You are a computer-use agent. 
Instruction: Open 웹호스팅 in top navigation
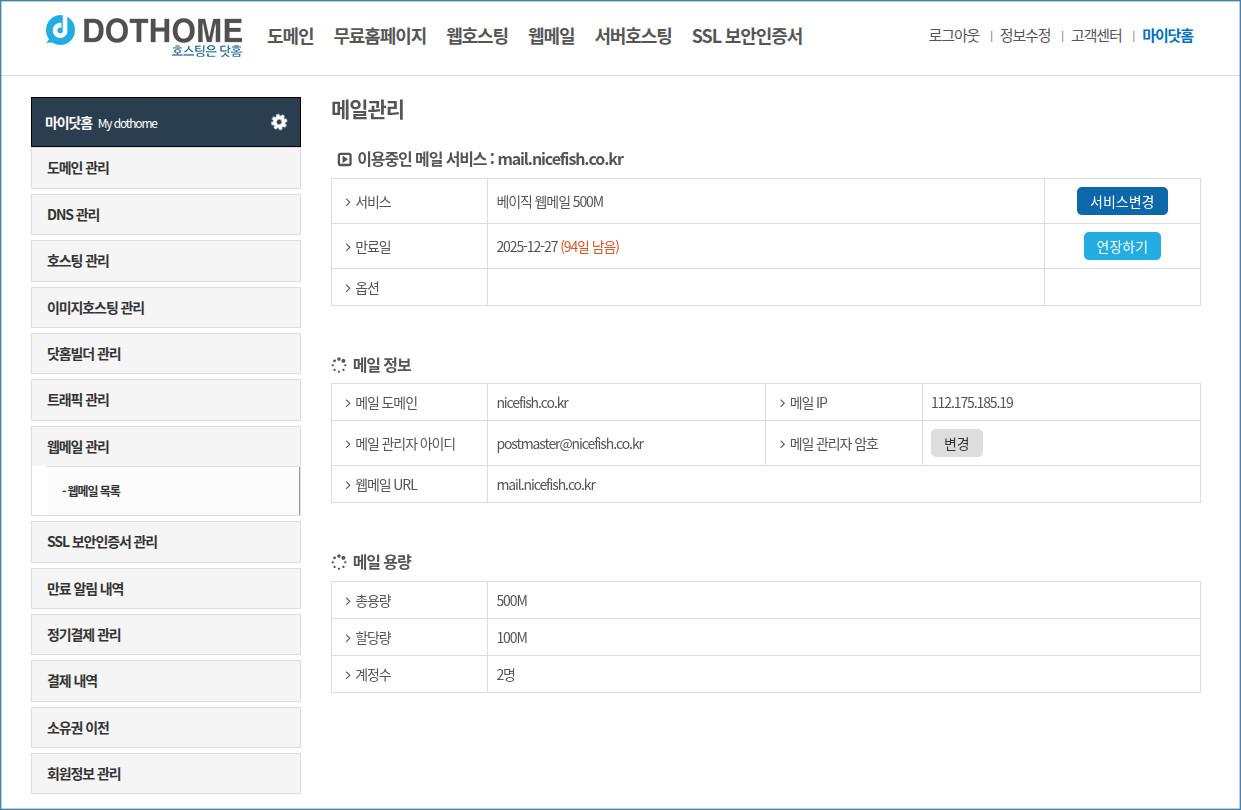[477, 36]
